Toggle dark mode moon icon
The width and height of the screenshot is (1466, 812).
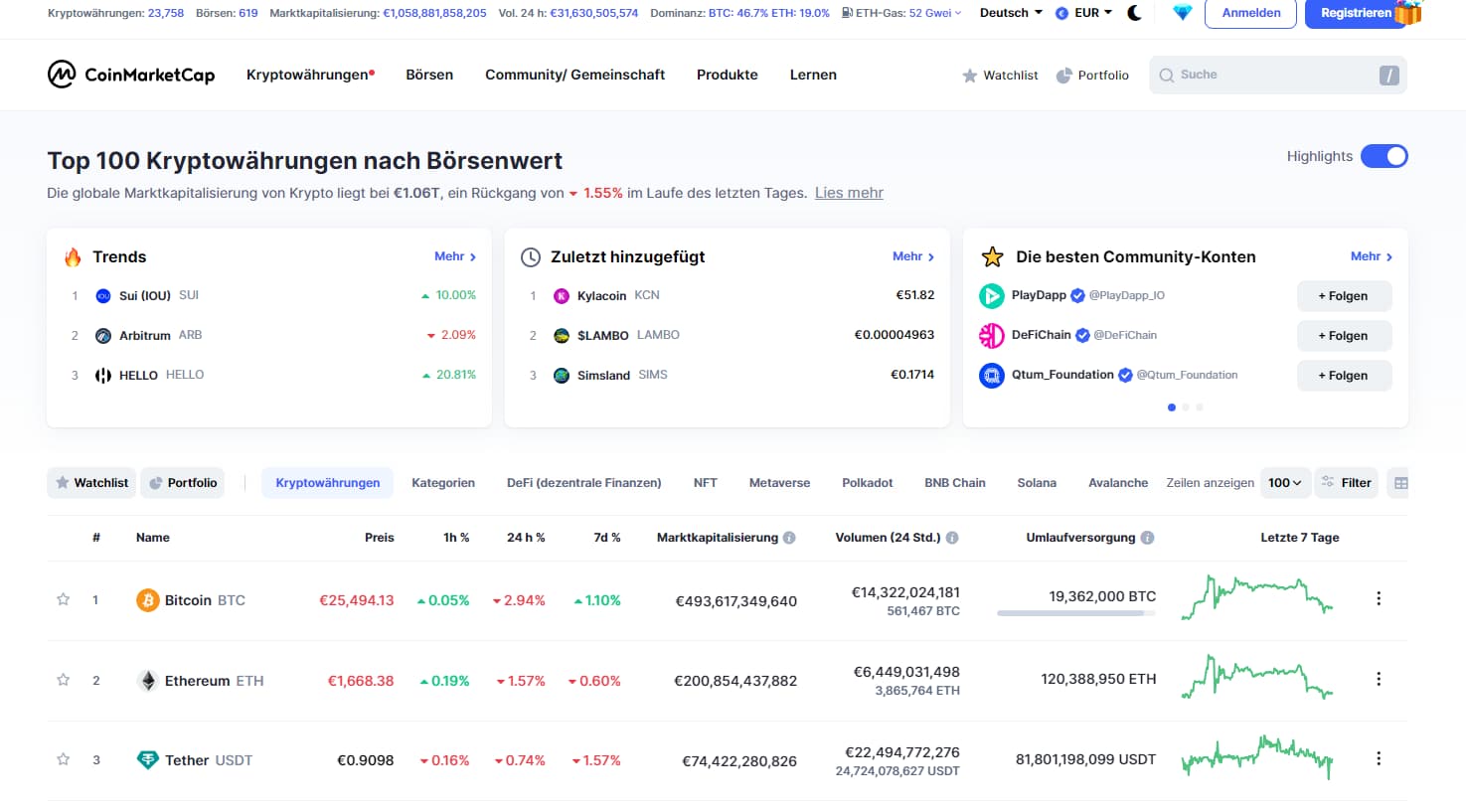point(1134,13)
